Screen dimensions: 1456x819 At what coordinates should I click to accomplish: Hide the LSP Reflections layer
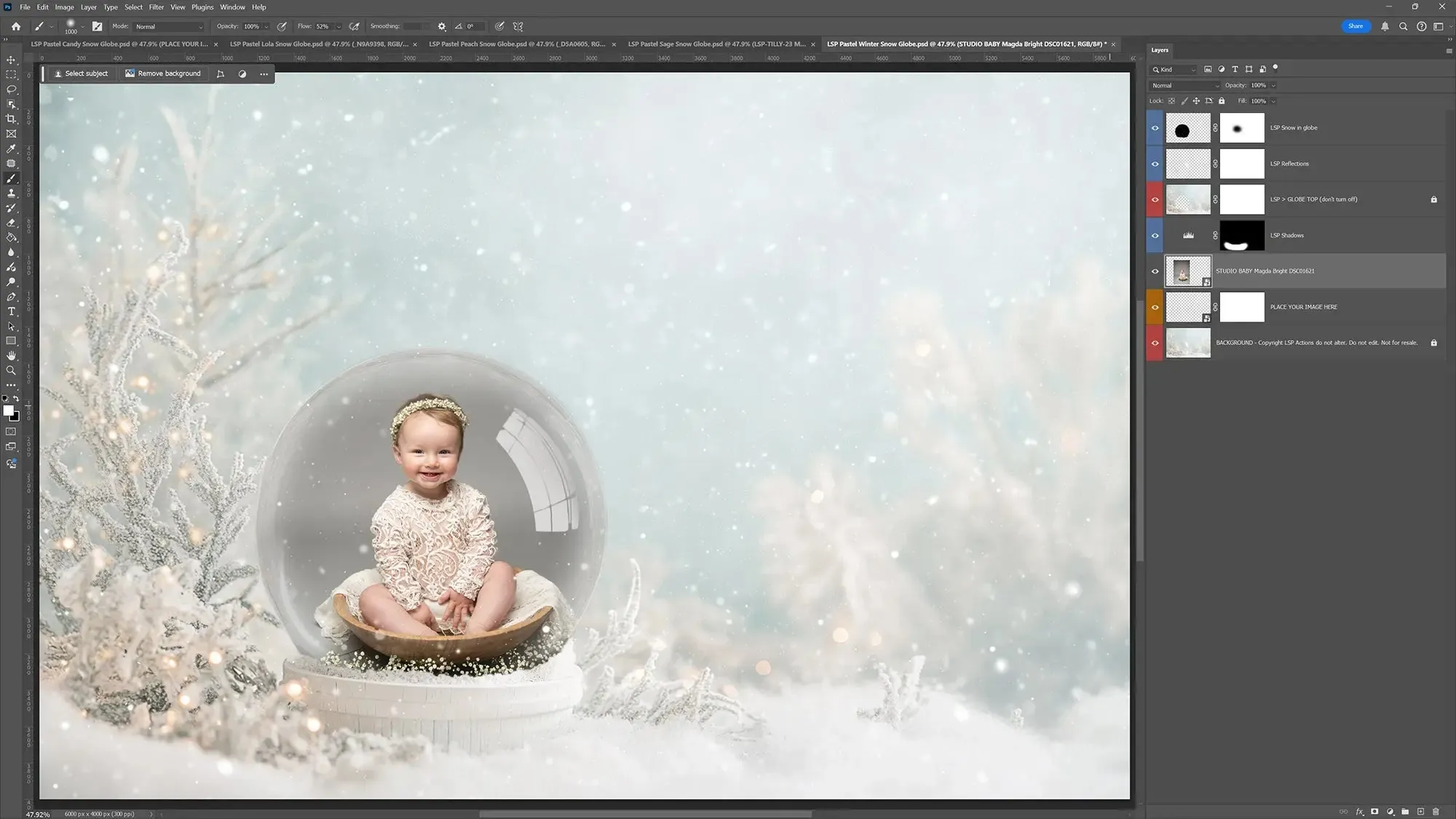pyautogui.click(x=1155, y=164)
